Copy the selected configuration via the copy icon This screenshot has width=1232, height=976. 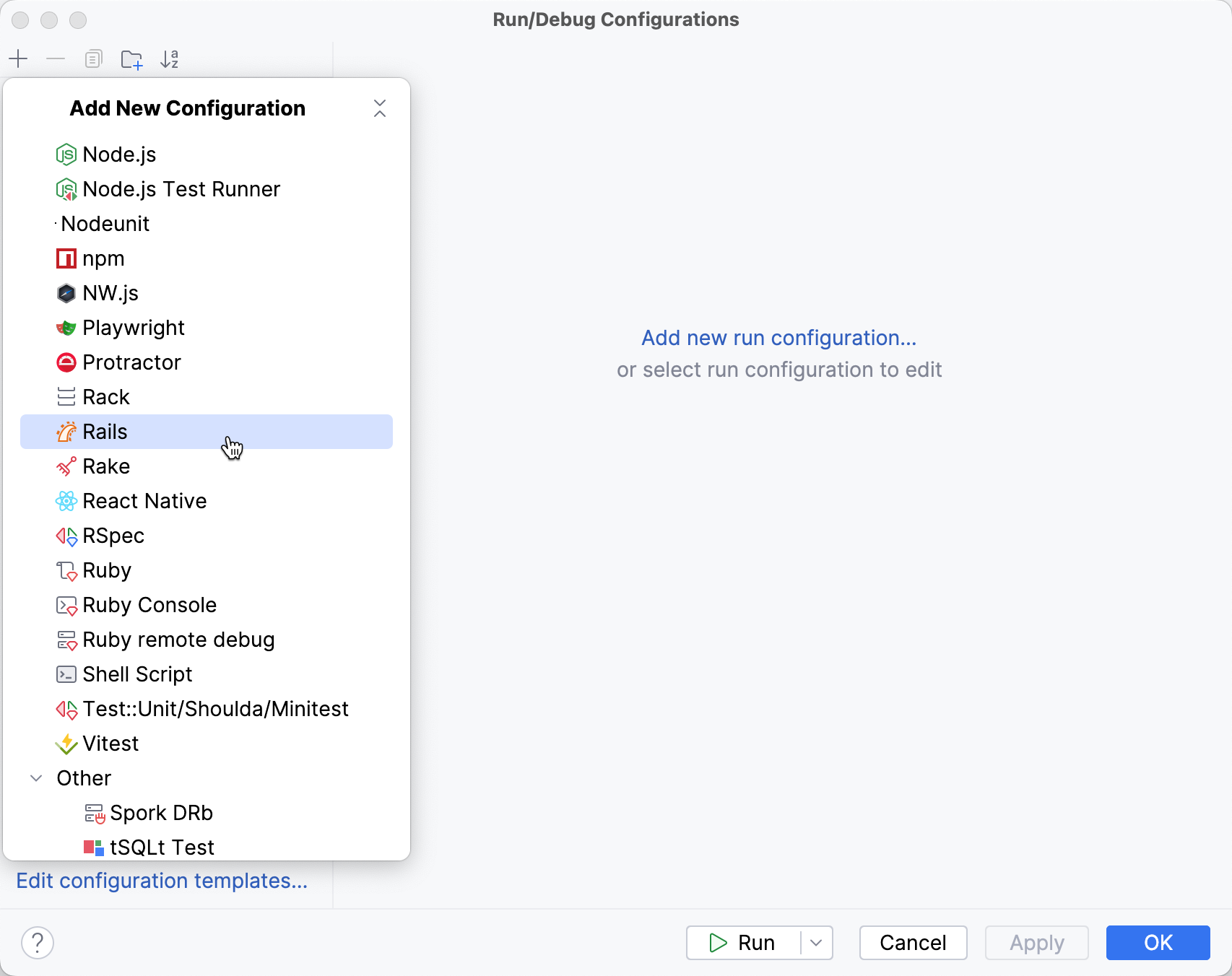(x=93, y=58)
